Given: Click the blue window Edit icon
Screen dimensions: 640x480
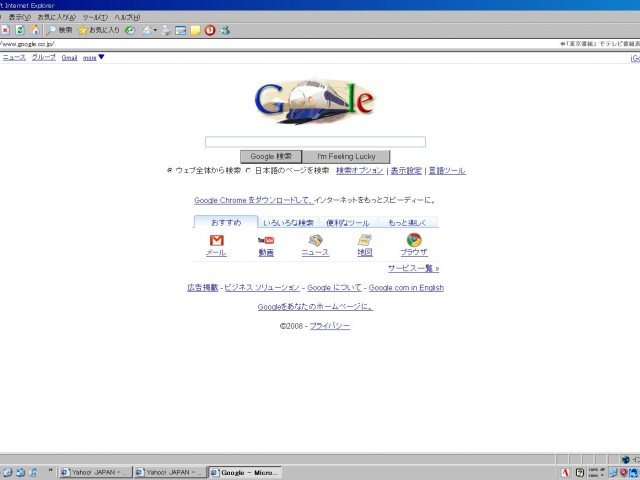Looking at the screenshot, I should [x=180, y=31].
